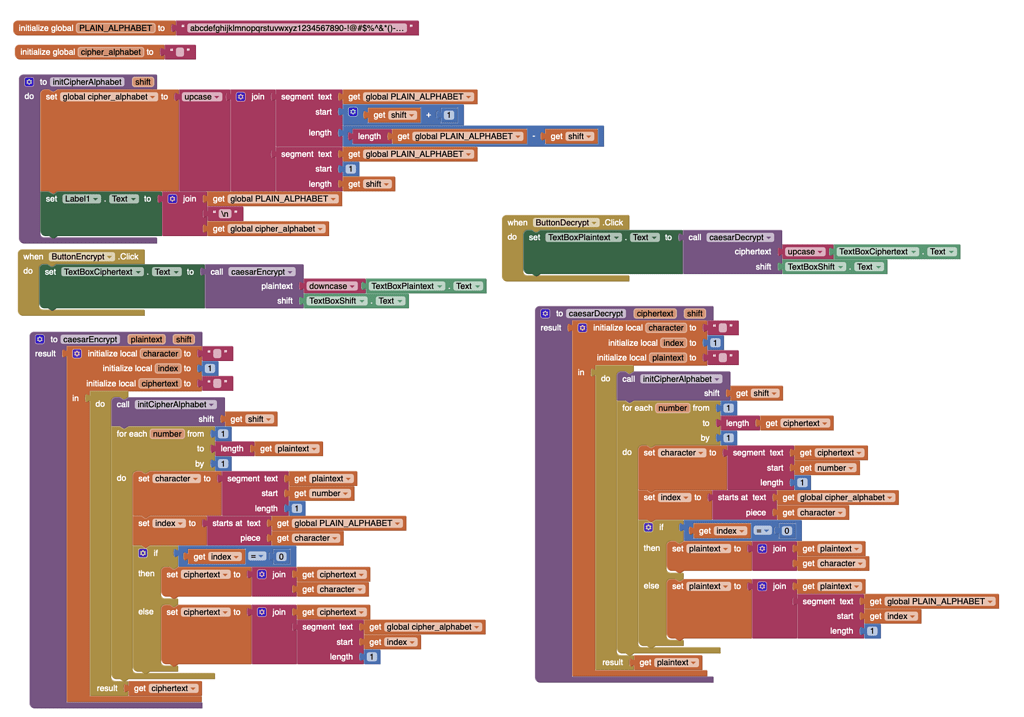
Task: Open mutator gear on caesarEncrypt procedure header
Action: [x=40, y=340]
